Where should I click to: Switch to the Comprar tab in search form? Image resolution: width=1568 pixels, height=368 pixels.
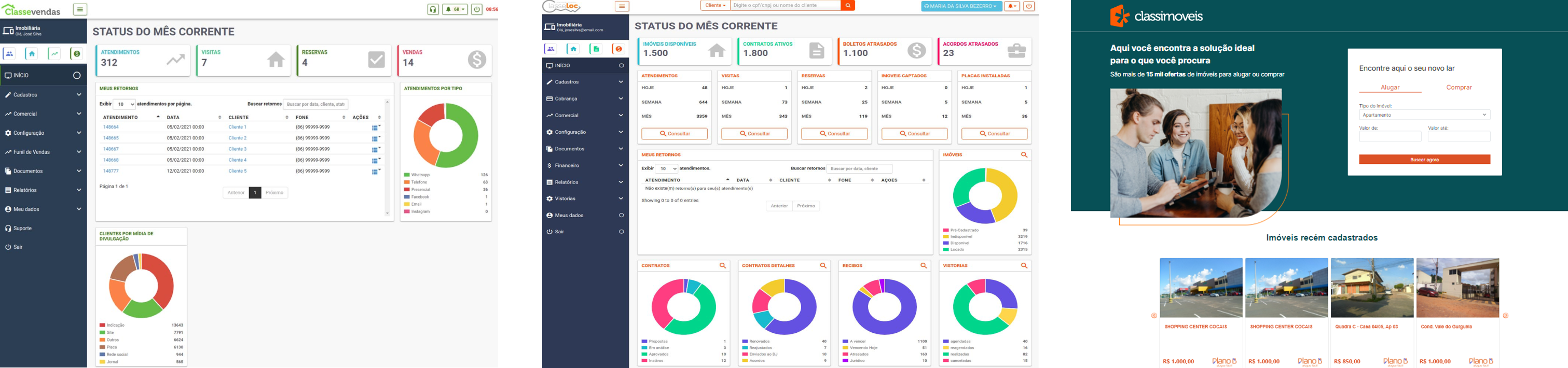[1459, 88]
